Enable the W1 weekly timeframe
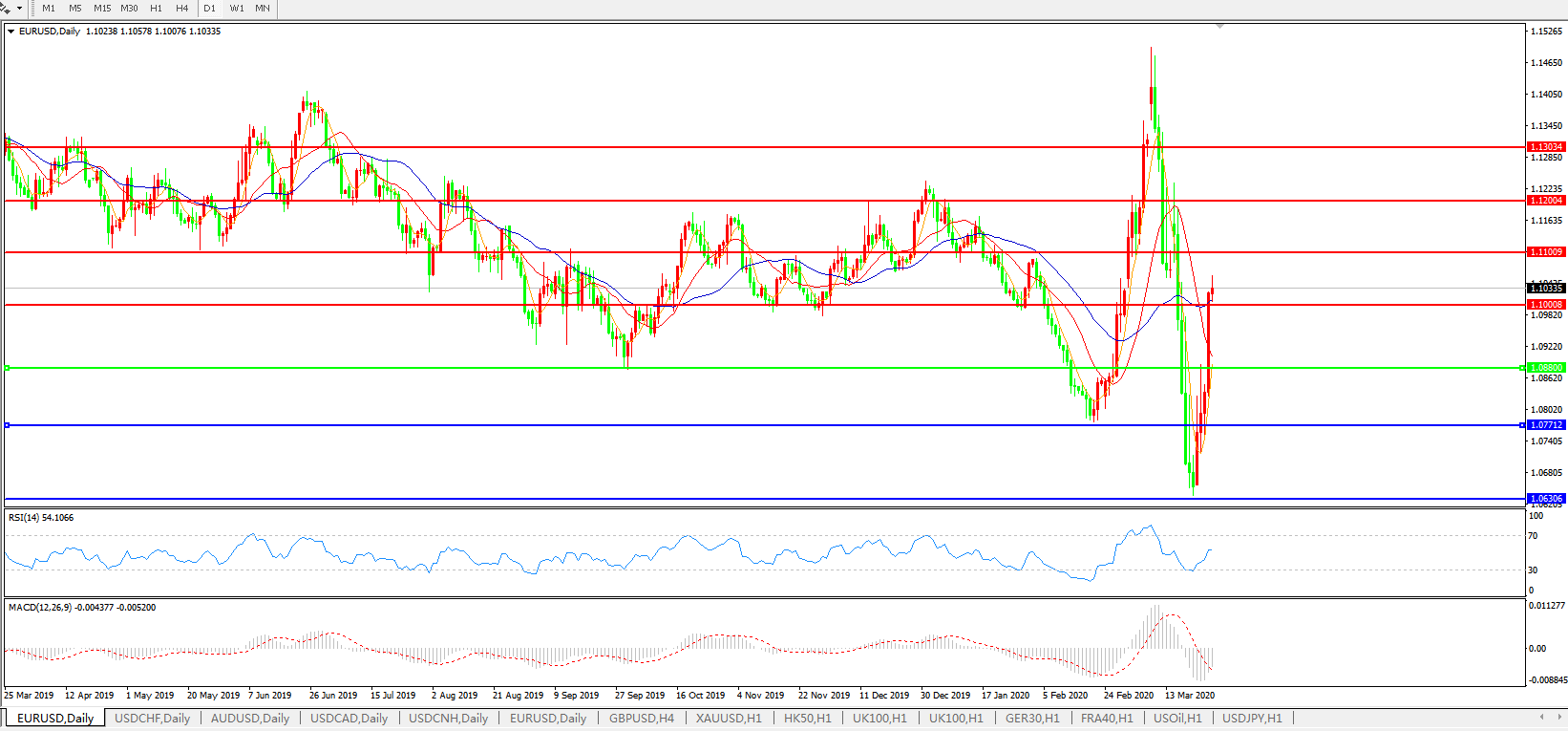 pyautogui.click(x=237, y=9)
